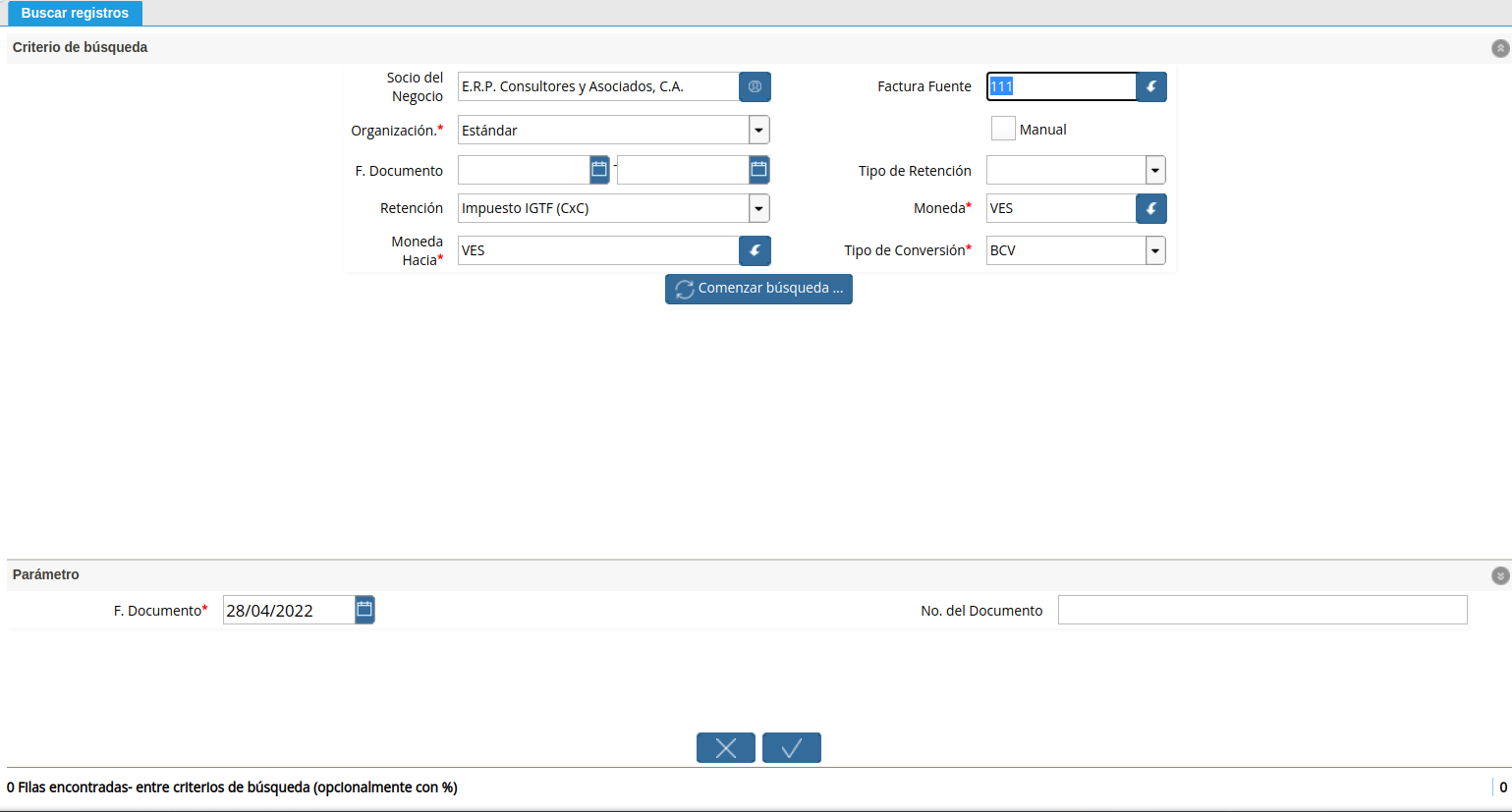
Task: Click Criterio de búsqueda header text
Action: [81, 47]
